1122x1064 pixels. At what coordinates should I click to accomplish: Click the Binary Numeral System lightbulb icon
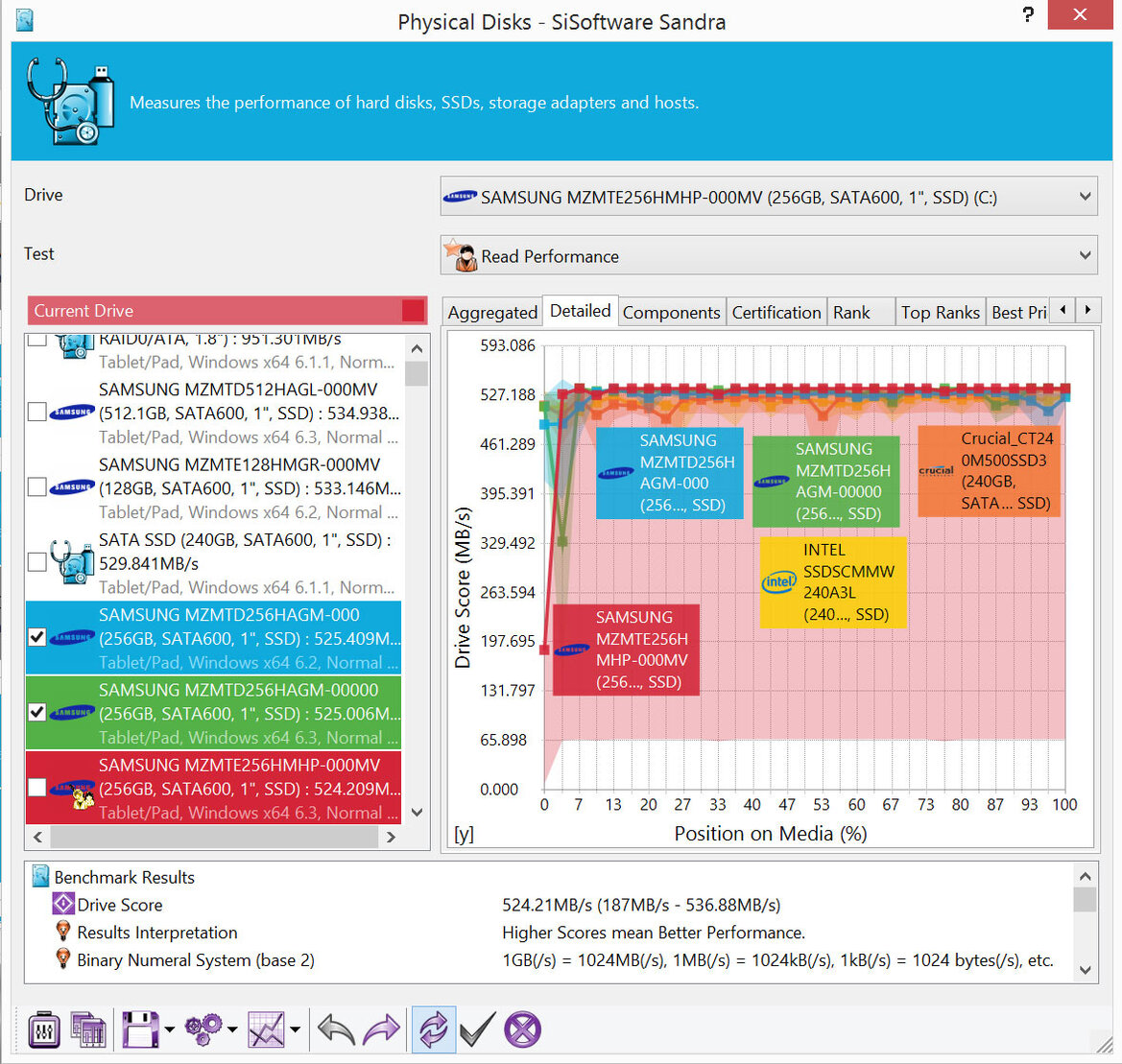(x=63, y=958)
